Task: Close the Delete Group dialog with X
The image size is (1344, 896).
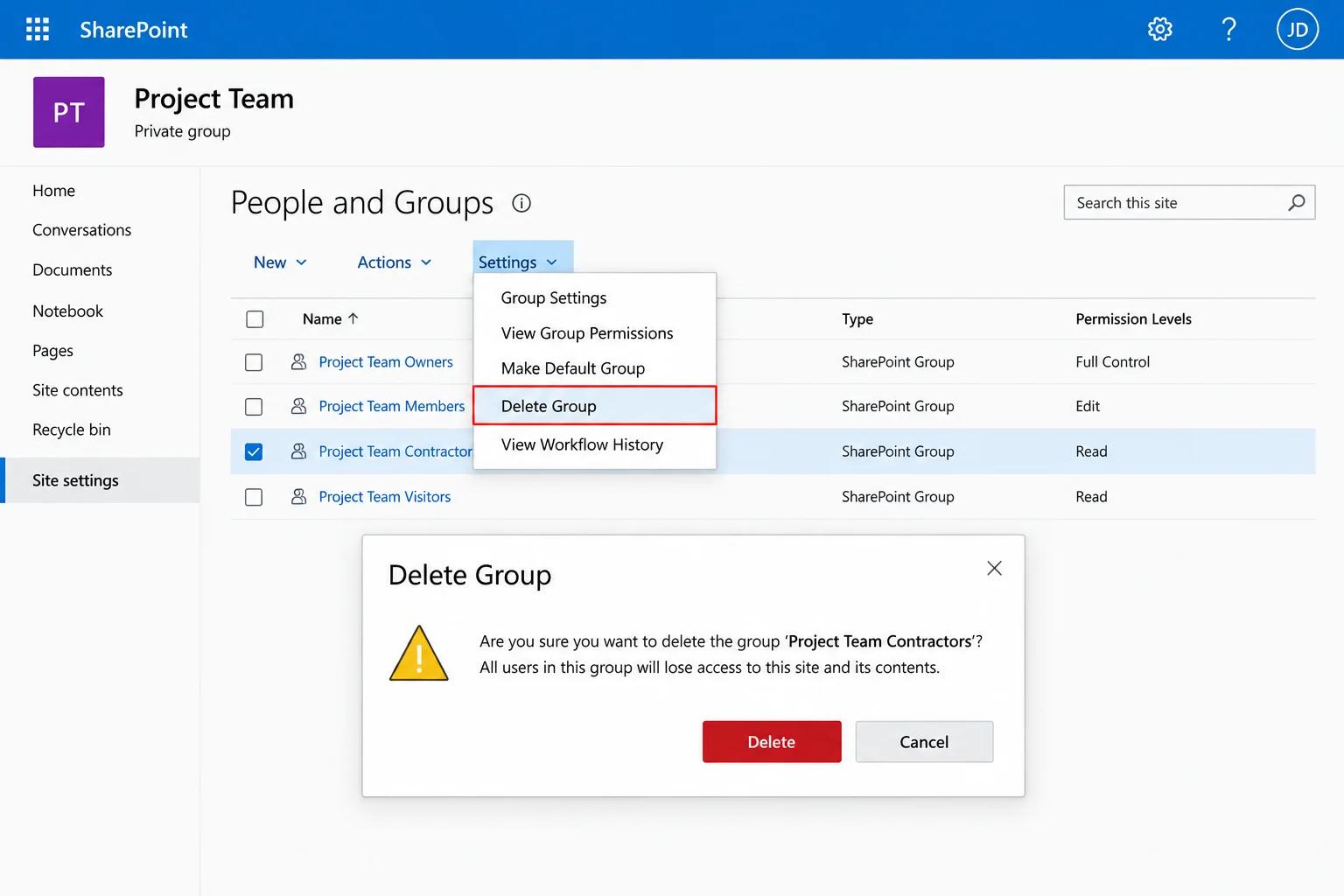Action: tap(994, 569)
